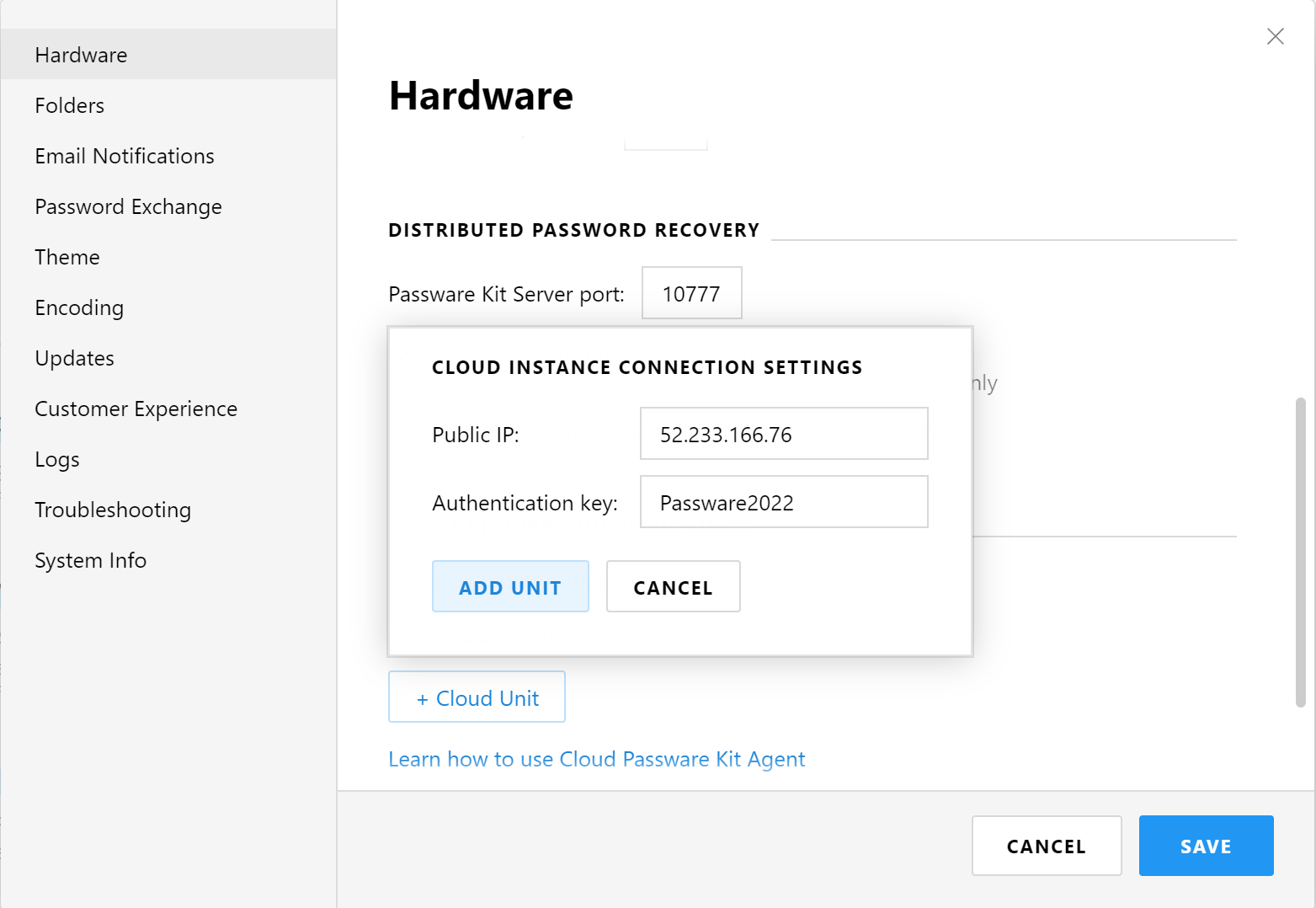This screenshot has width=1316, height=908.
Task: Save the hardware settings
Action: 1206,846
